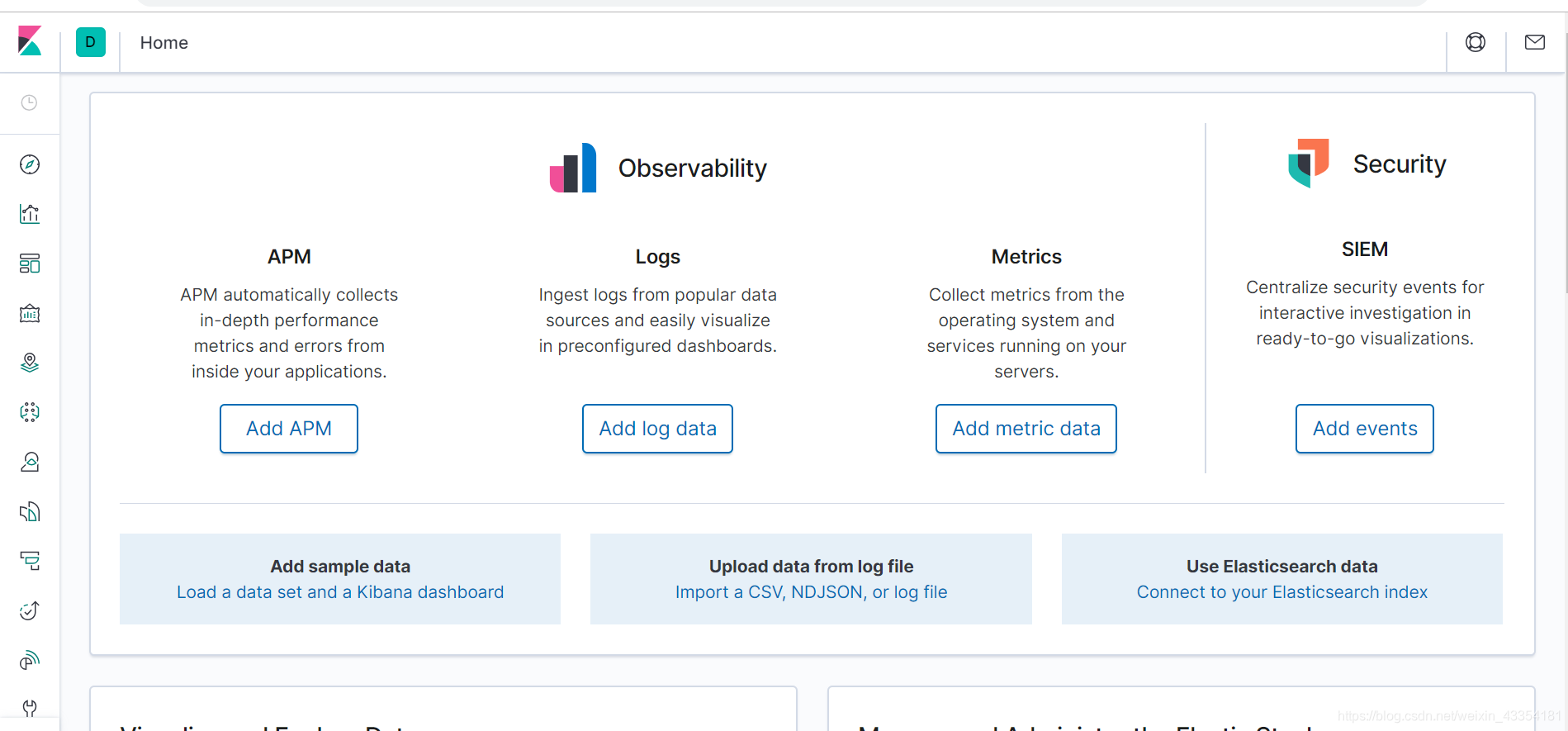Image resolution: width=1568 pixels, height=731 pixels.
Task: Show recently viewed clock icon
Action: pos(29,102)
